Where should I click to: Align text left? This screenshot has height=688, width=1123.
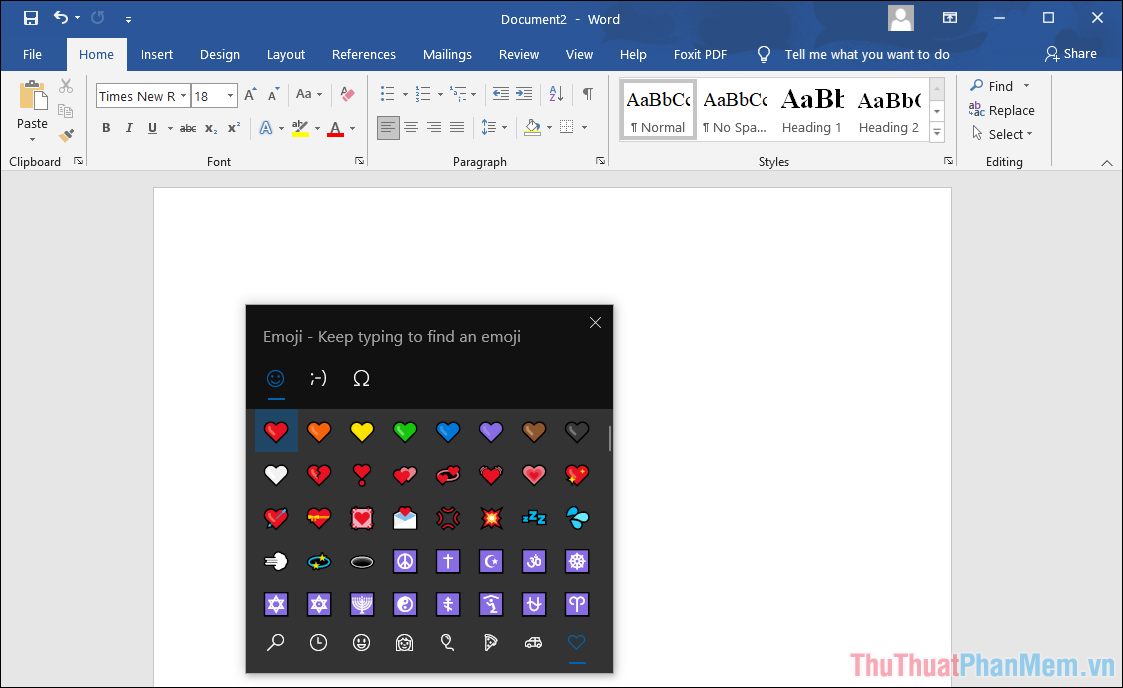387,128
